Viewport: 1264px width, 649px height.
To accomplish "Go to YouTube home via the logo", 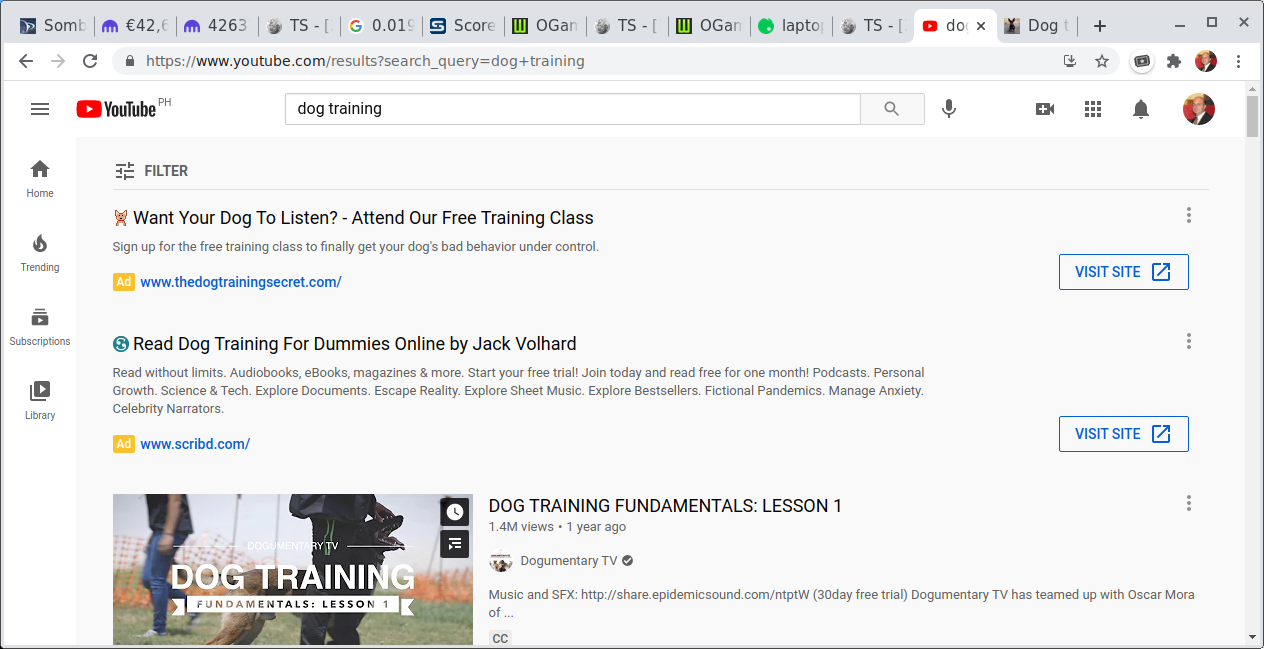I will coord(116,109).
